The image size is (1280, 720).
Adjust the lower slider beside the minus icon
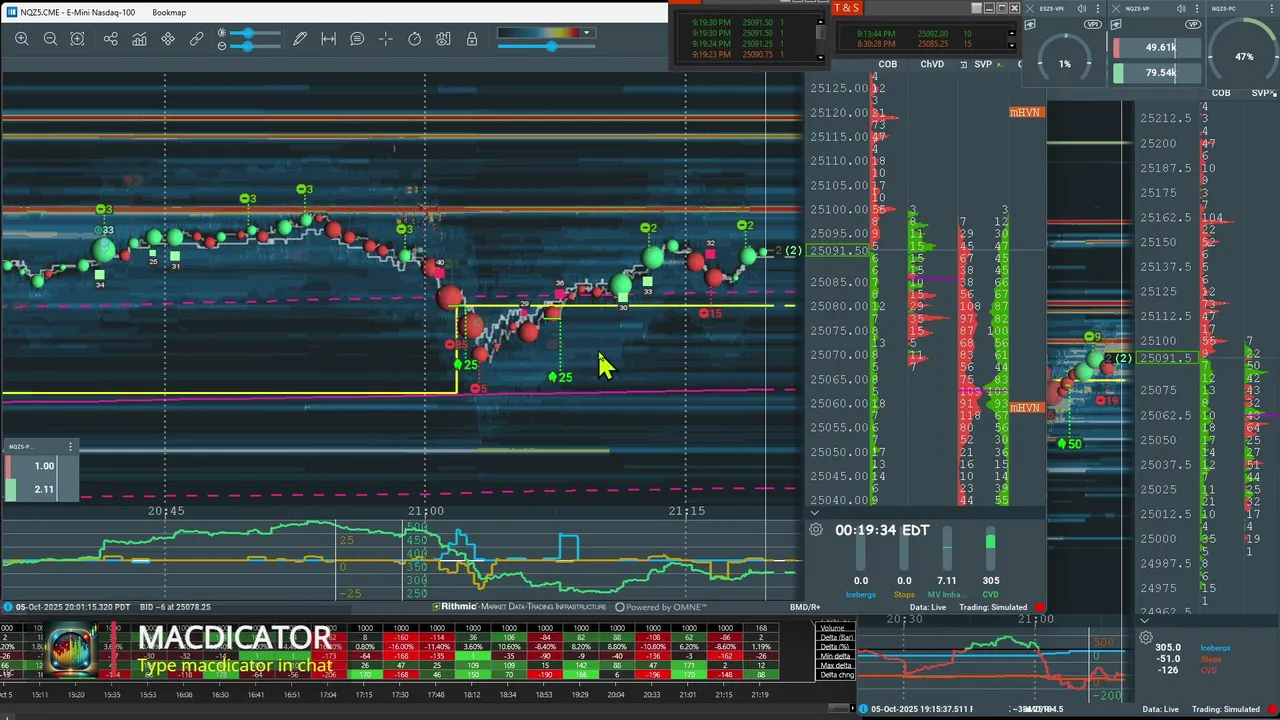pyautogui.click(x=255, y=46)
